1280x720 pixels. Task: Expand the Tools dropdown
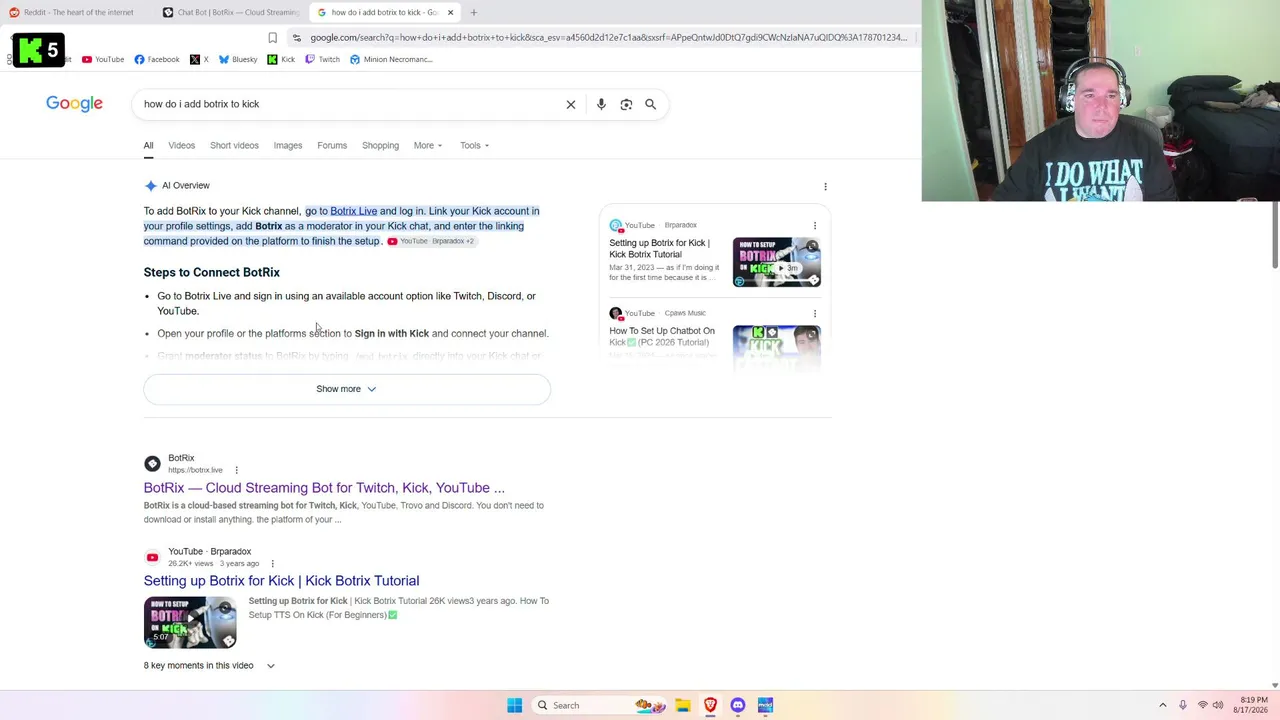474,145
